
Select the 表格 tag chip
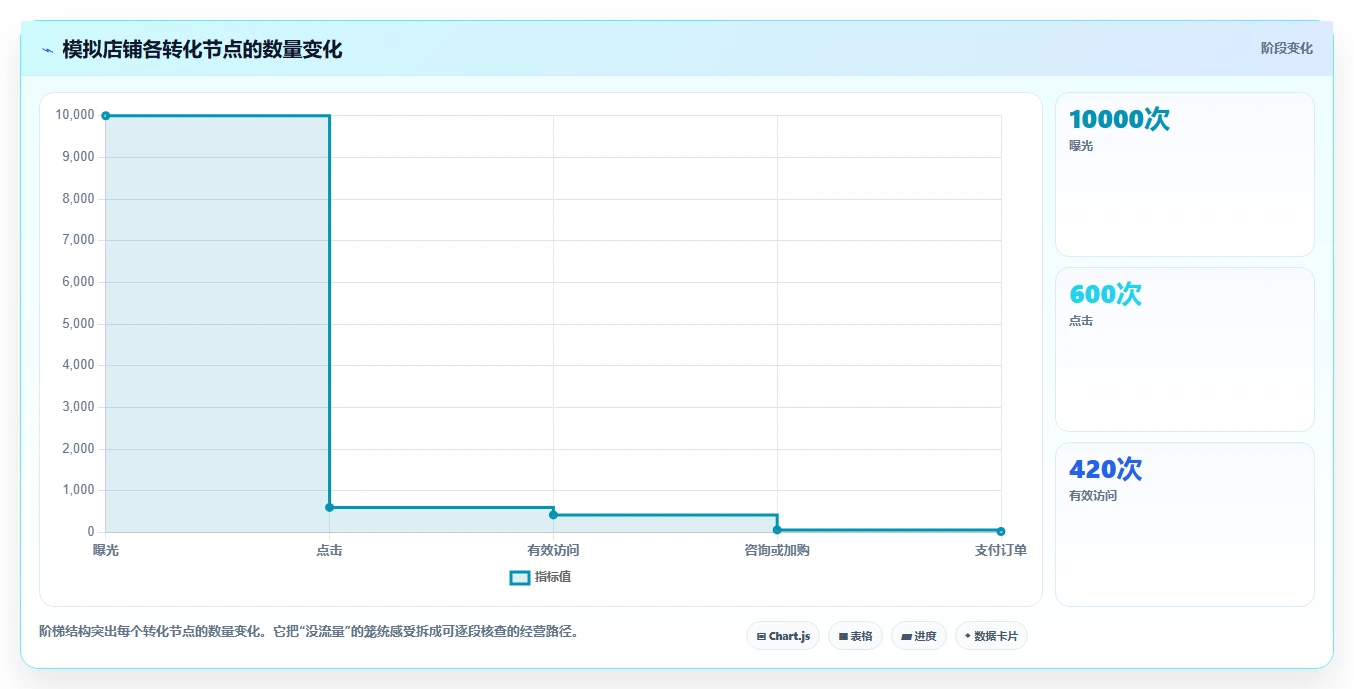(855, 636)
